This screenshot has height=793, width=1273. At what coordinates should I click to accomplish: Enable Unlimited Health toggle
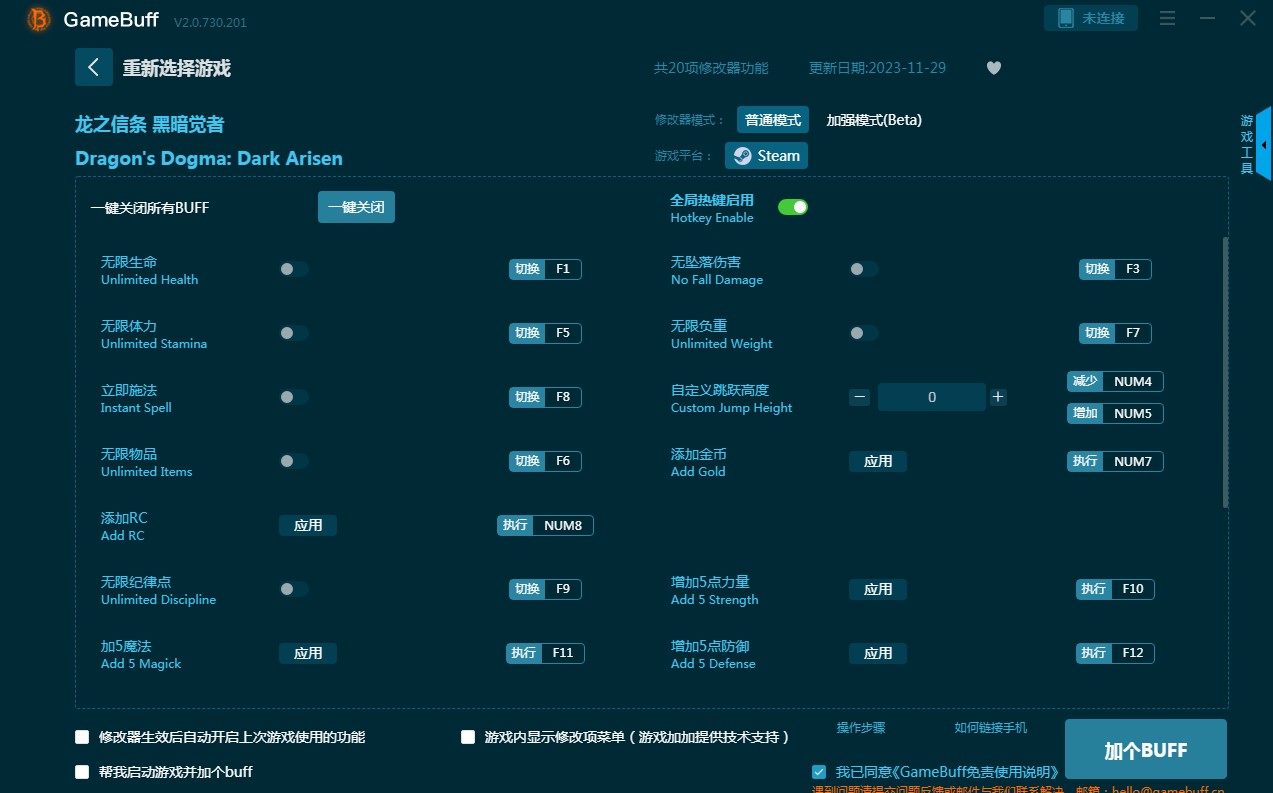[x=294, y=269]
